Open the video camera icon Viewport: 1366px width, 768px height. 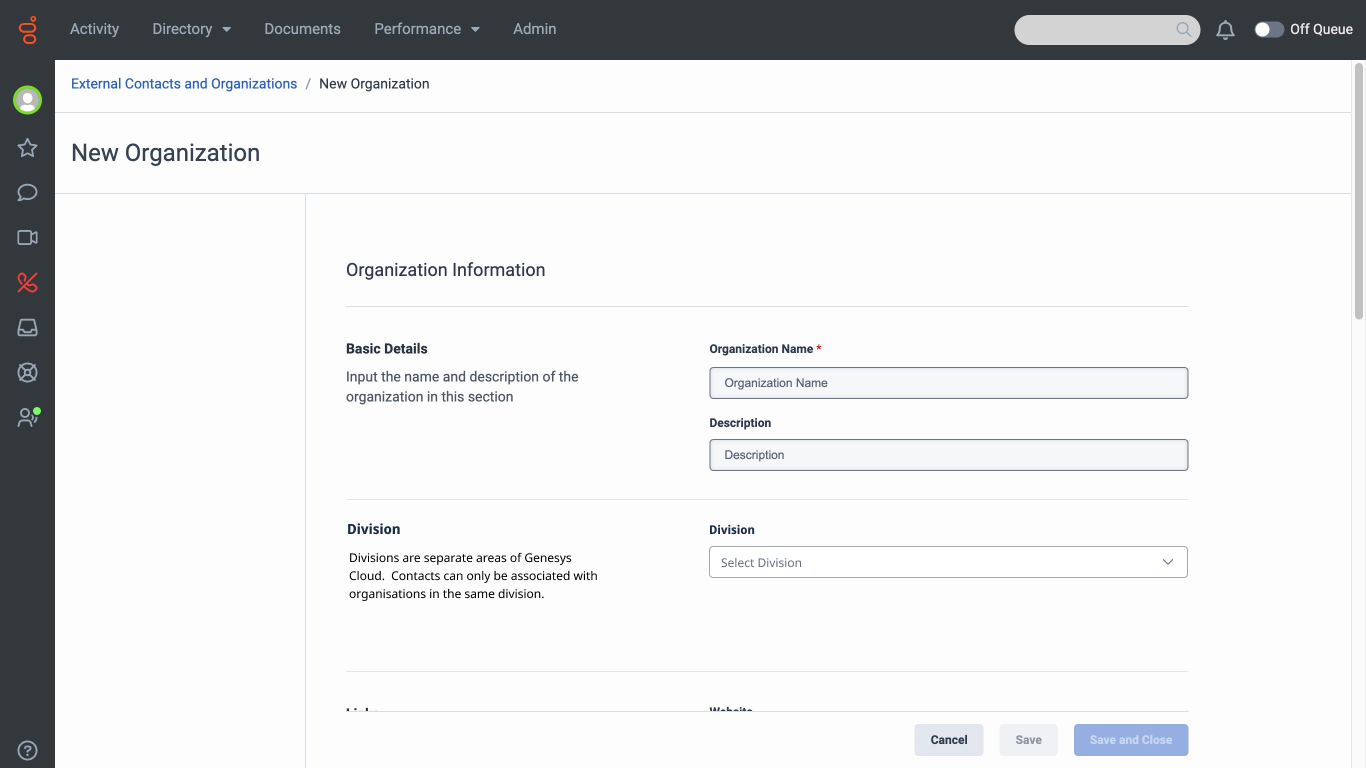[x=27, y=238]
